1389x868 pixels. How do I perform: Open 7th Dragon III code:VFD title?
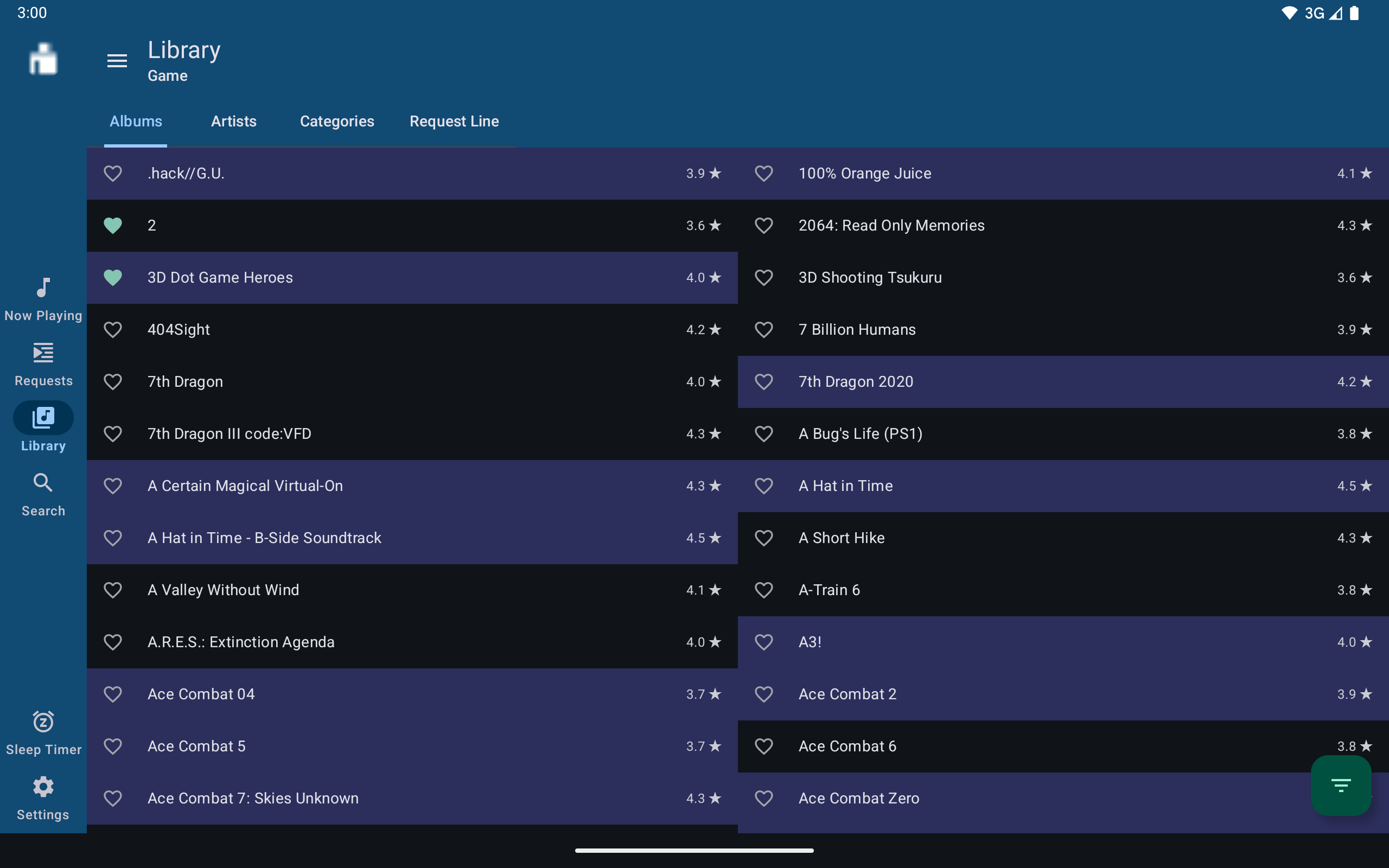[x=229, y=434]
